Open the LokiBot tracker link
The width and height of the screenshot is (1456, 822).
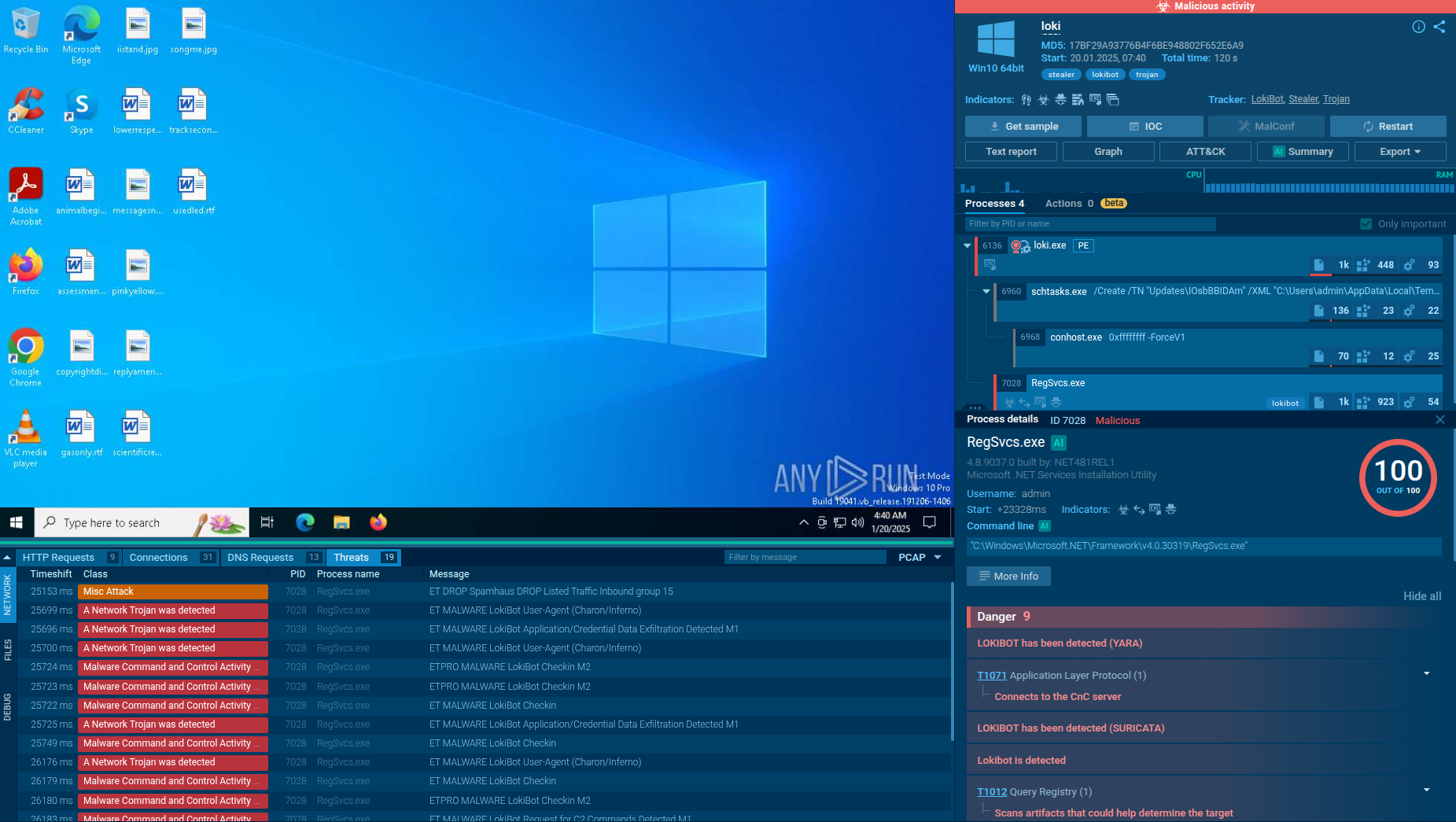(1266, 99)
